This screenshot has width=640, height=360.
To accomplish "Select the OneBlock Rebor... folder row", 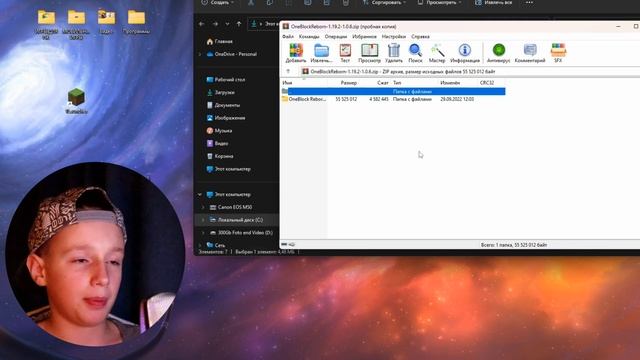I will tap(393, 99).
